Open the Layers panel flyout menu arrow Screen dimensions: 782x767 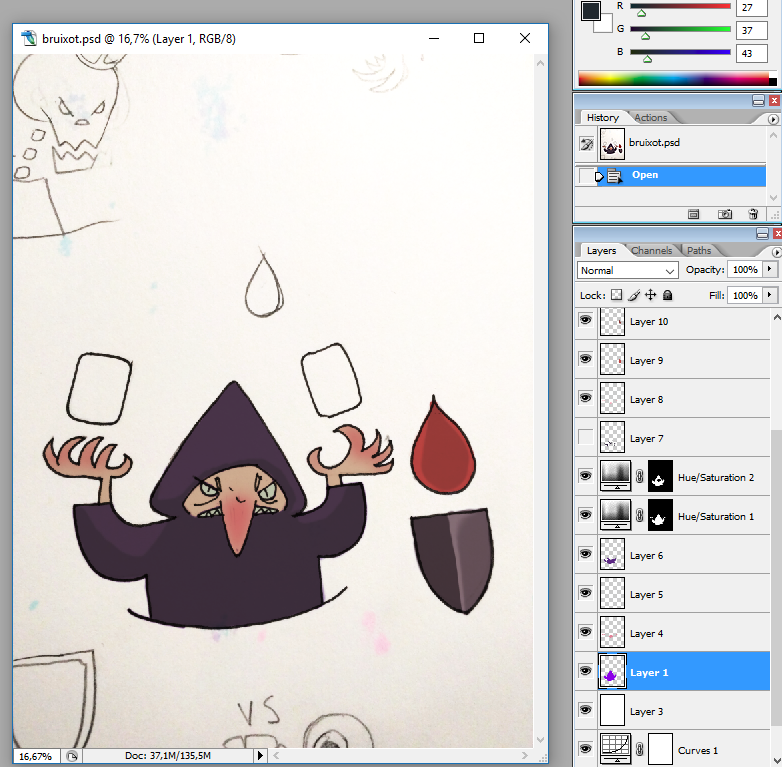pyautogui.click(x=776, y=252)
